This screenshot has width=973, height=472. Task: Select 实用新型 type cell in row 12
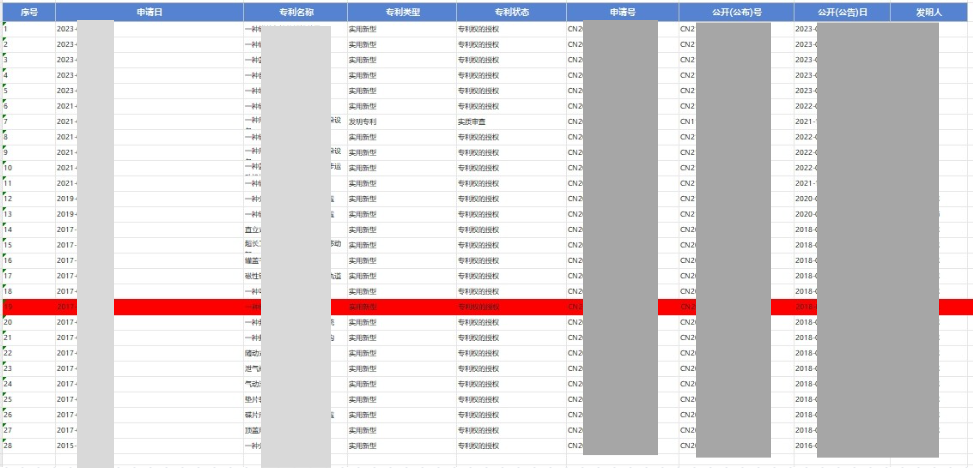(402, 198)
